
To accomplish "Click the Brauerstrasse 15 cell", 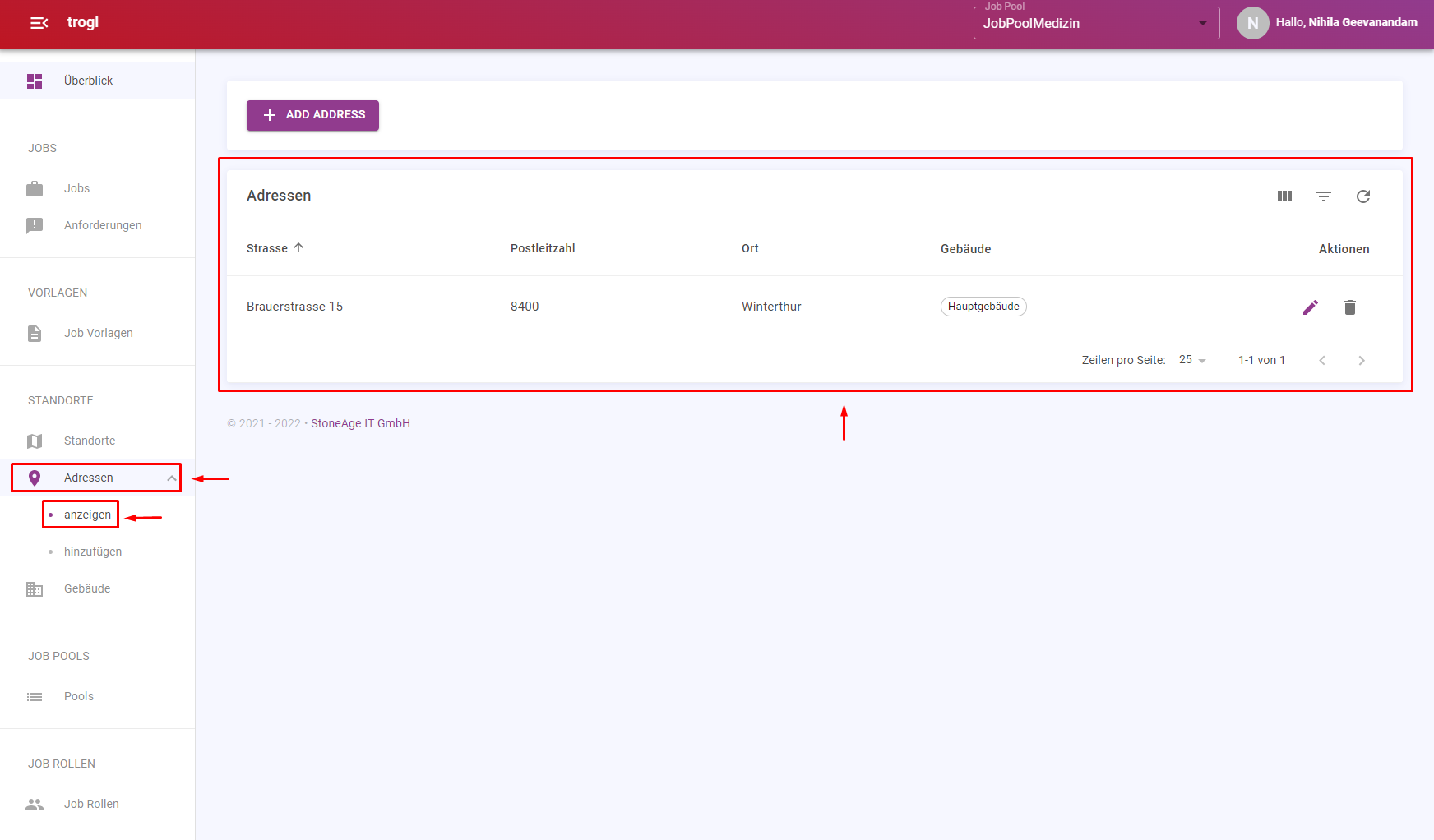I will coord(294,307).
